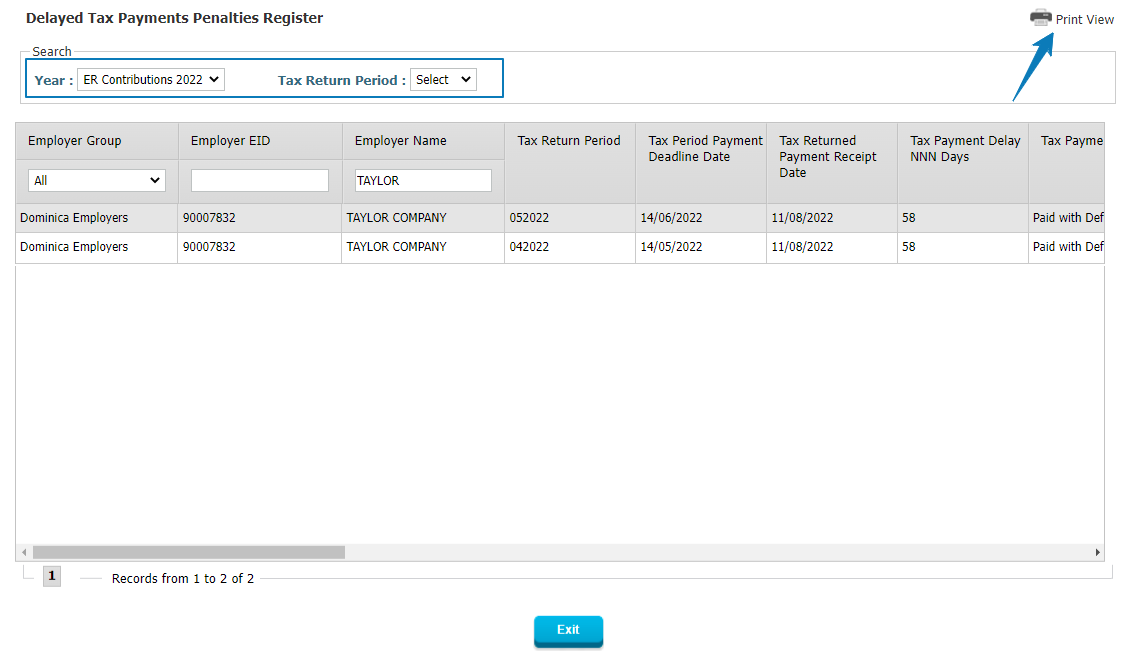Click Tax Returned Payment Receipt Date header
The width and height of the screenshot is (1141, 655).
click(x=828, y=157)
